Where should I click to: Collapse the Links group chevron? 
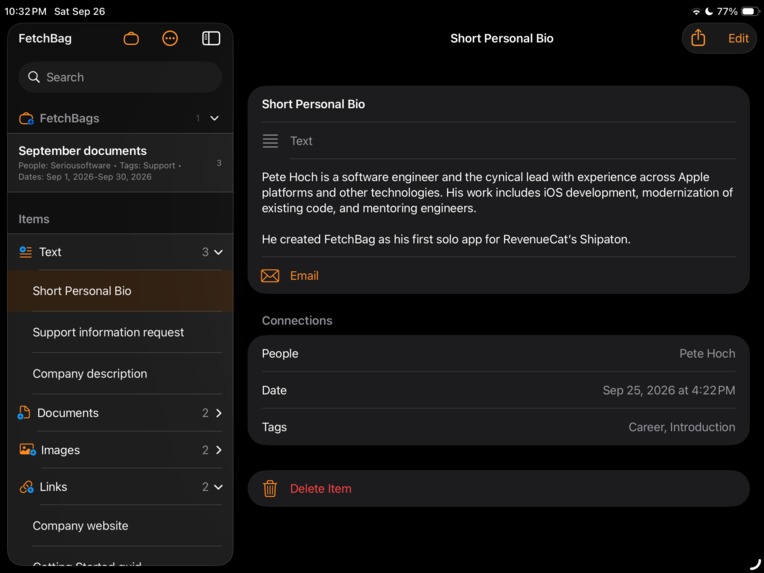pyautogui.click(x=218, y=487)
